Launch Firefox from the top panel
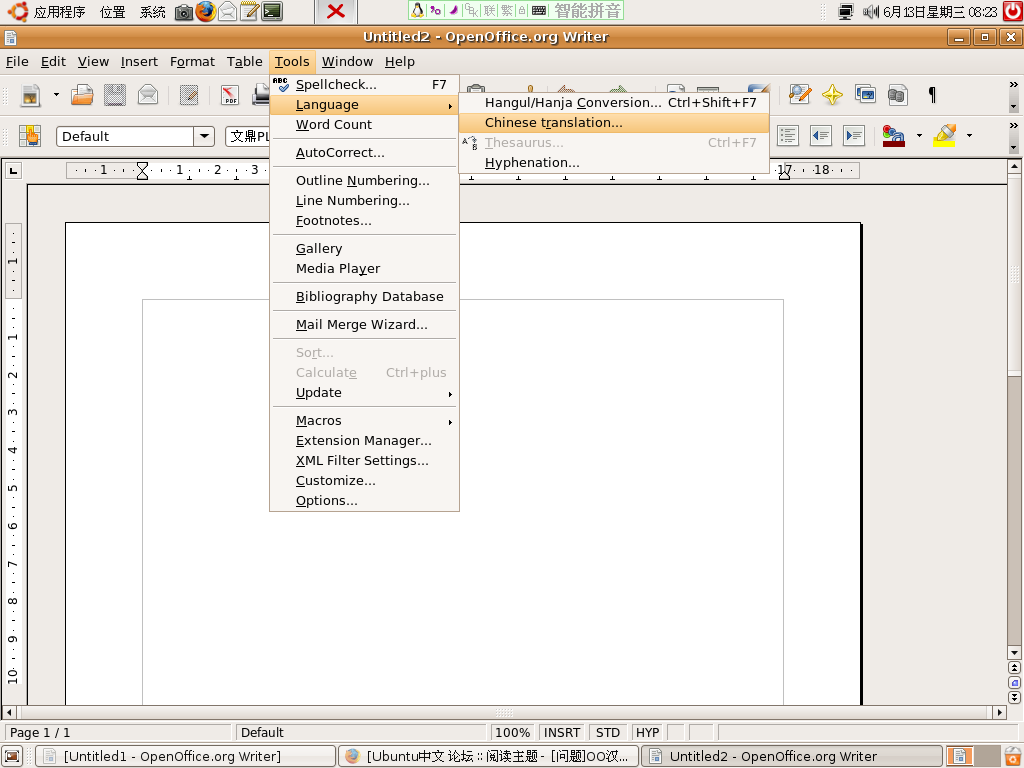The image size is (1024, 768). point(206,11)
